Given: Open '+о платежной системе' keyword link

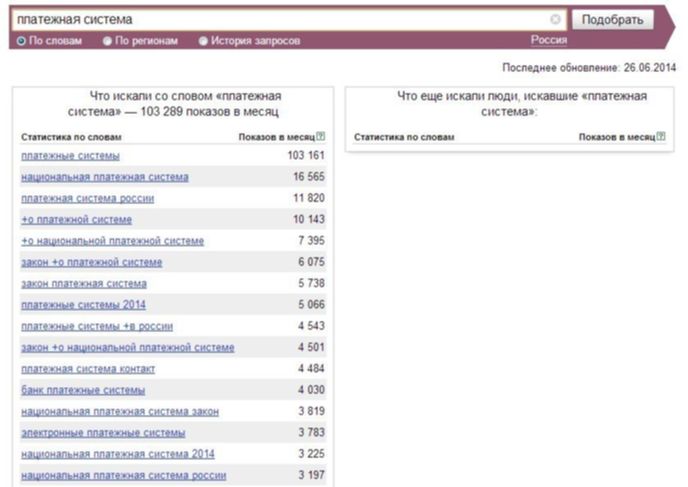Looking at the screenshot, I should [76, 219].
